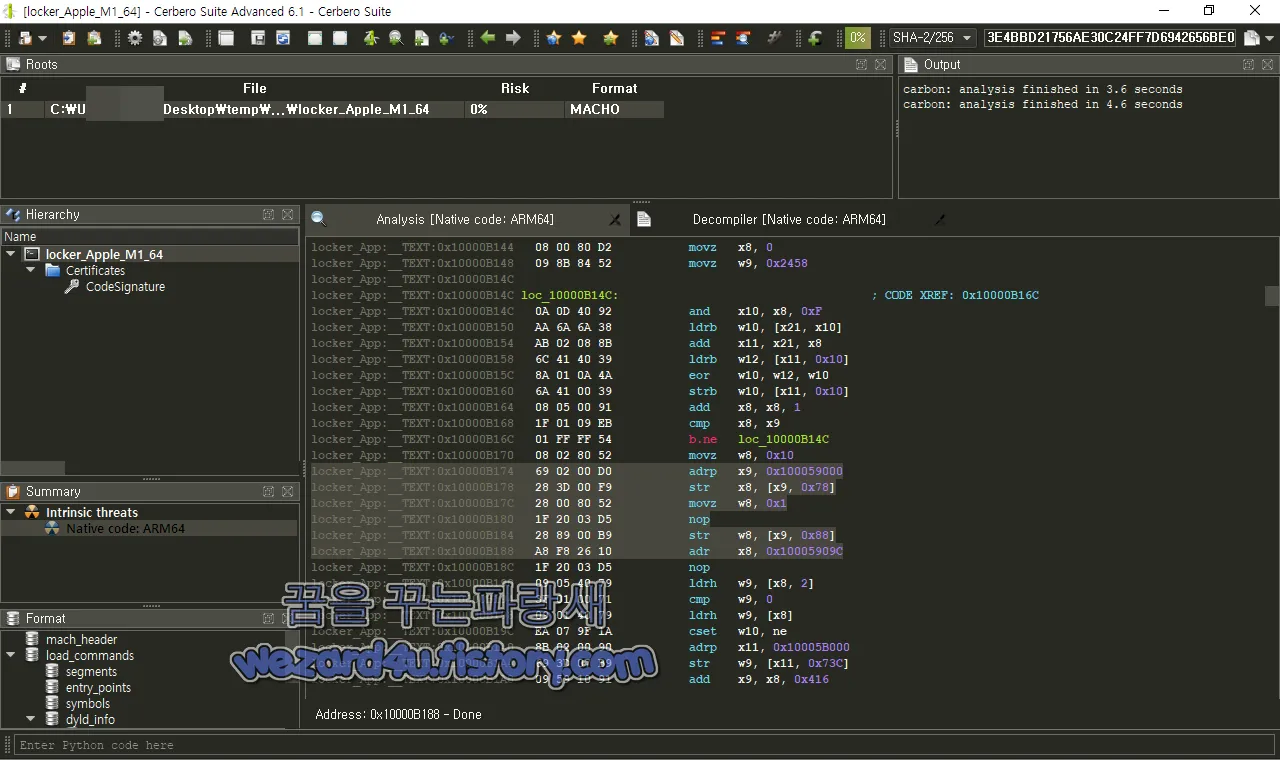Click the star with plus add-bookmark icon
This screenshot has width=1280, height=760.
pyautogui.click(x=611, y=38)
